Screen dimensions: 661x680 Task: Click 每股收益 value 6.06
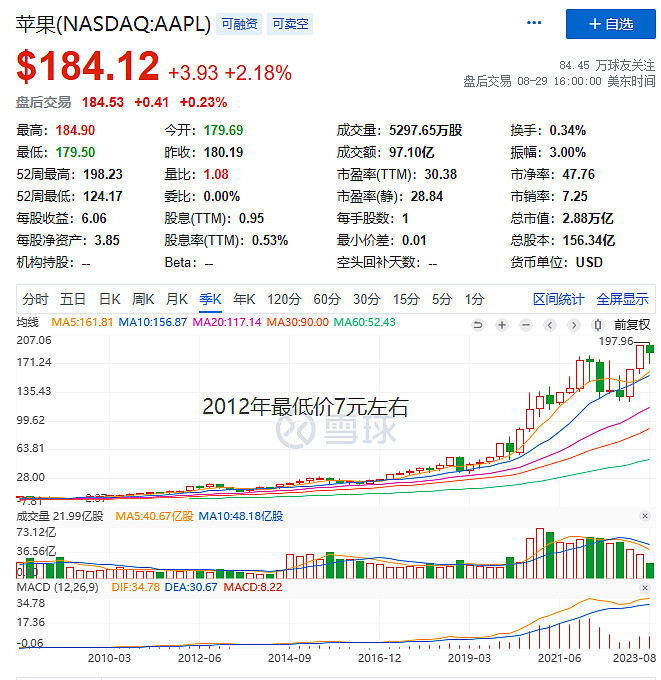tap(94, 218)
